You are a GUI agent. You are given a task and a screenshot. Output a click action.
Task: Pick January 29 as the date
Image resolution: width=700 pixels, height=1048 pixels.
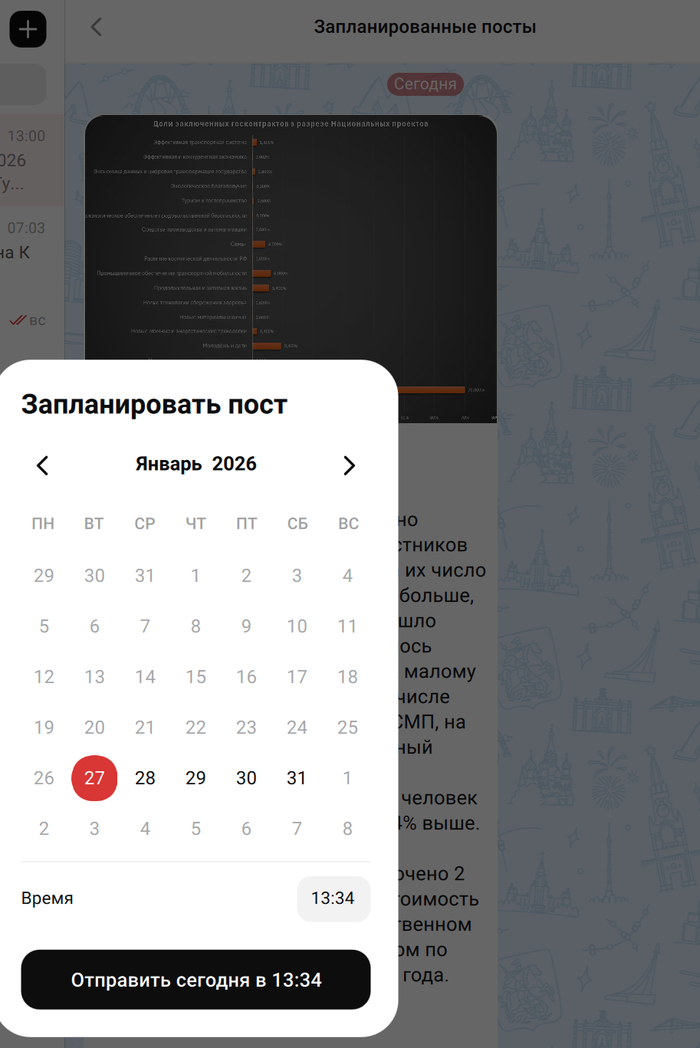click(x=196, y=778)
